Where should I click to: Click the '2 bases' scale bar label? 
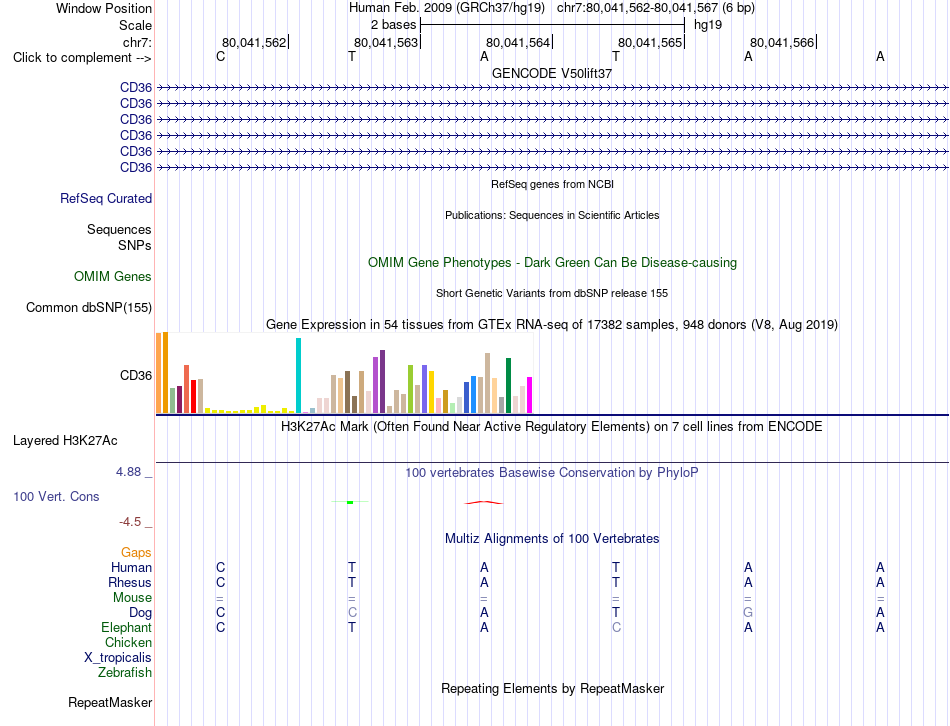(393, 25)
